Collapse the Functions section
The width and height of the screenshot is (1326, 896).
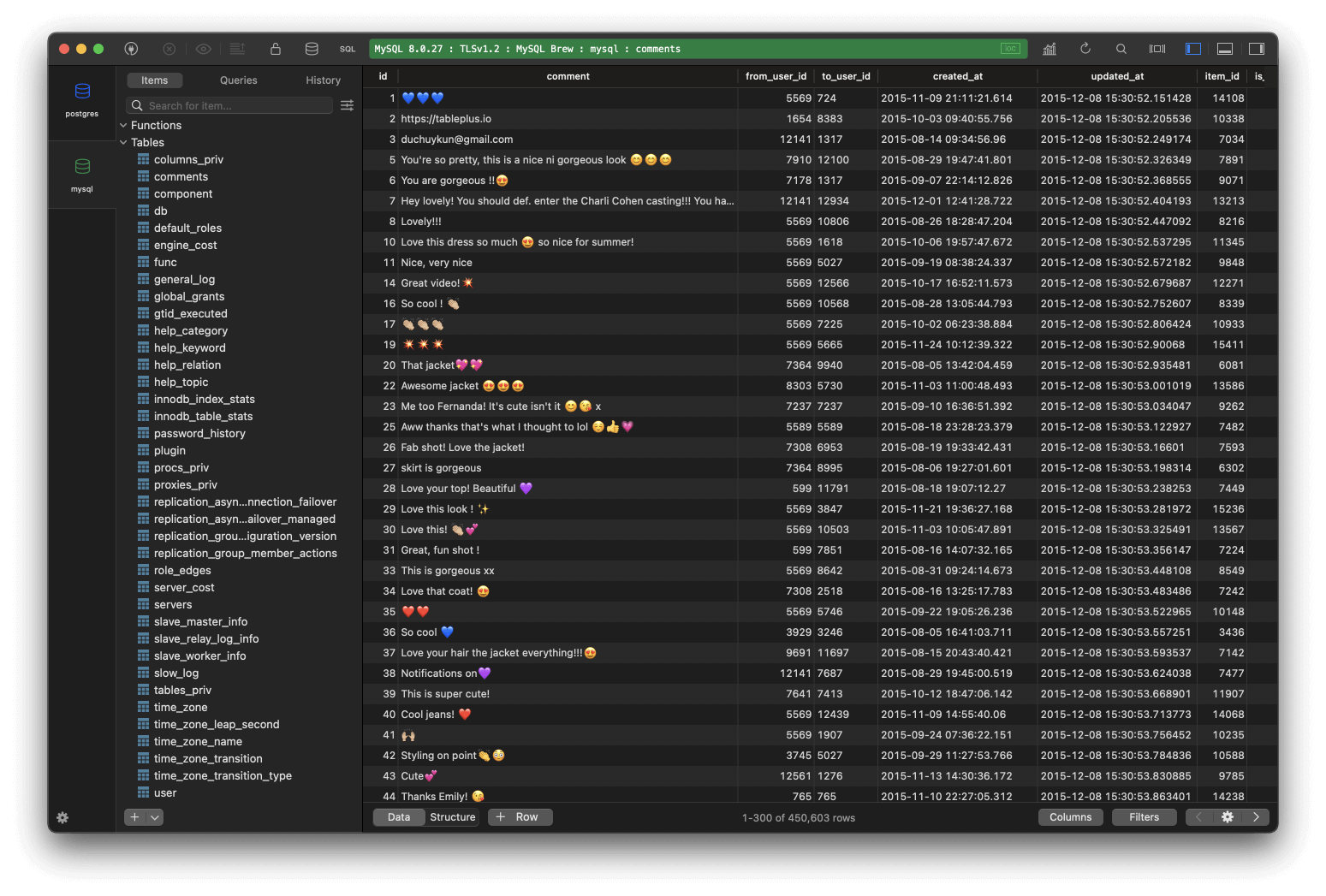coord(123,125)
